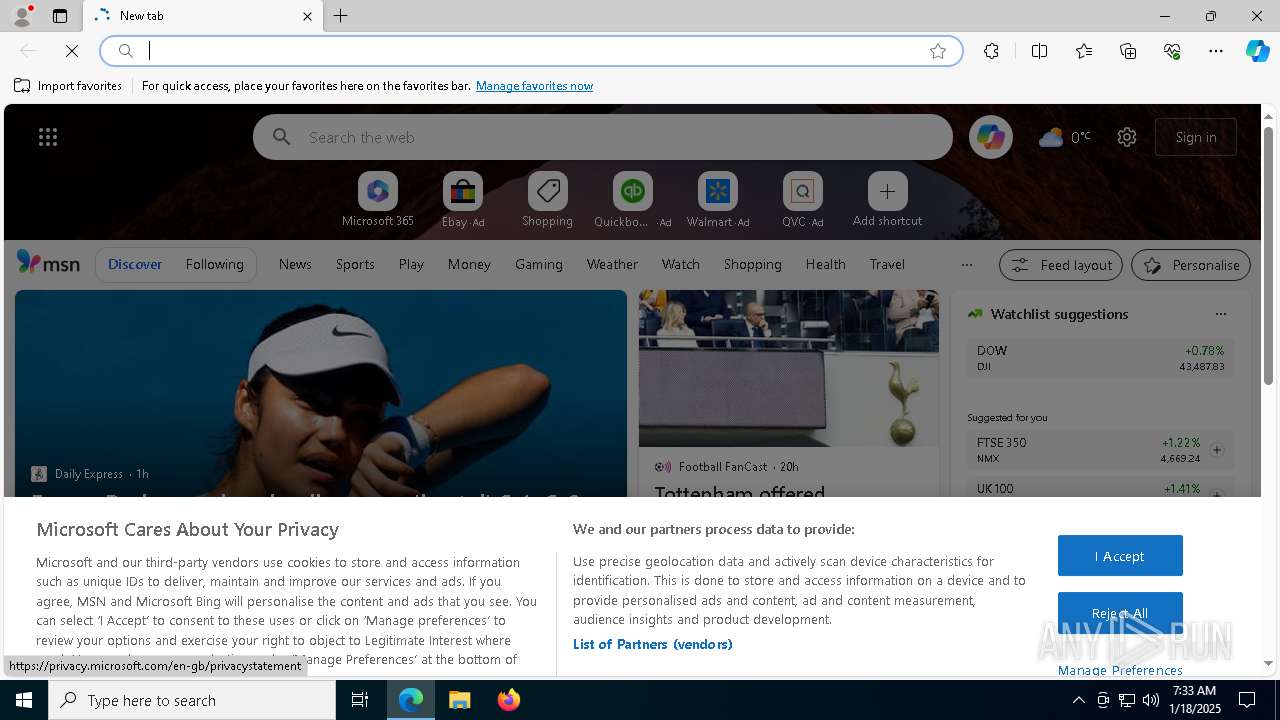Open Collections icon
The image size is (1280, 720).
tap(1128, 51)
